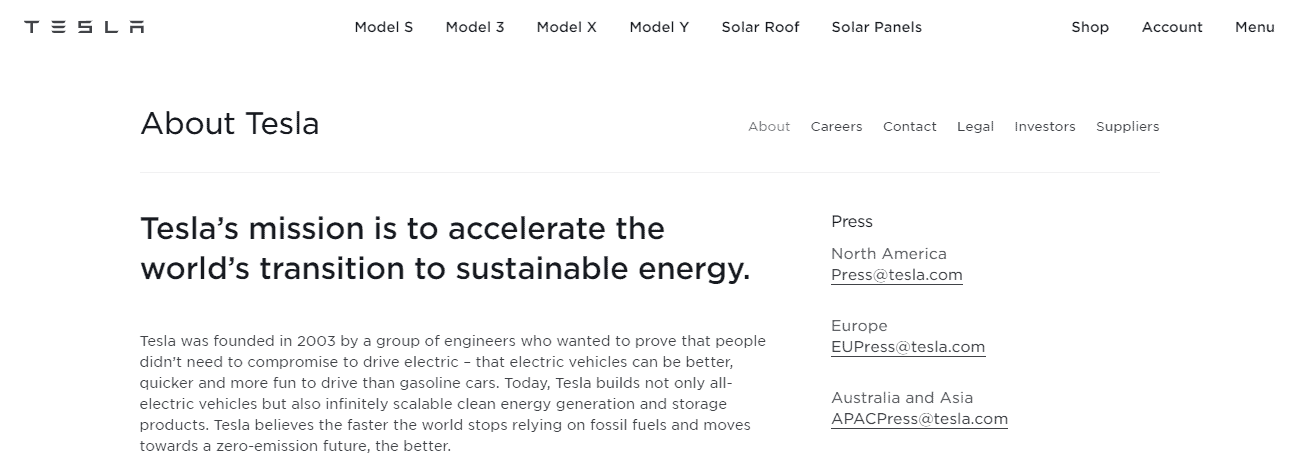
Task: Open the Account page
Action: 1172,27
